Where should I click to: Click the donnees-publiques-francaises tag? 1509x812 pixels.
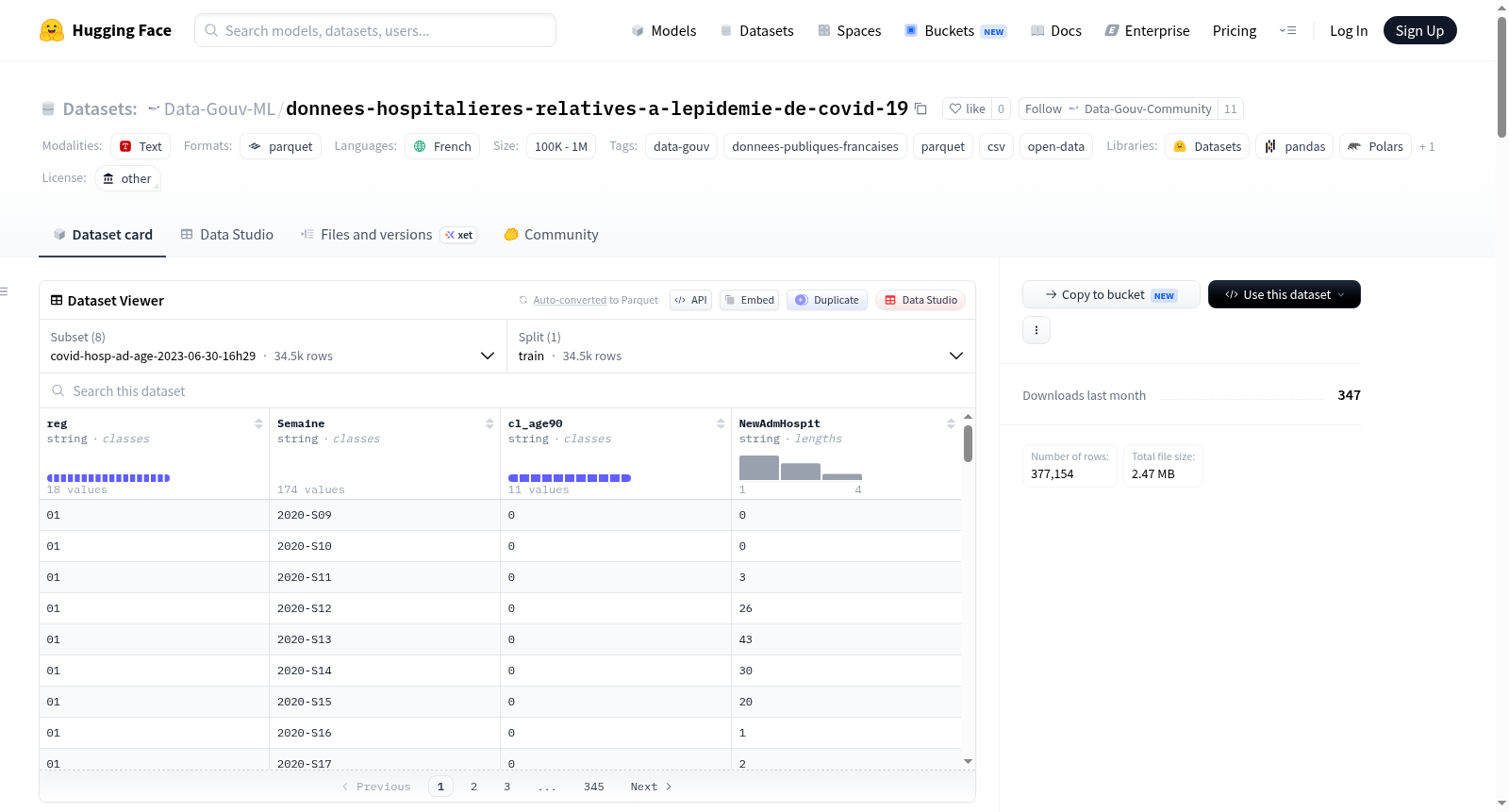click(x=815, y=146)
